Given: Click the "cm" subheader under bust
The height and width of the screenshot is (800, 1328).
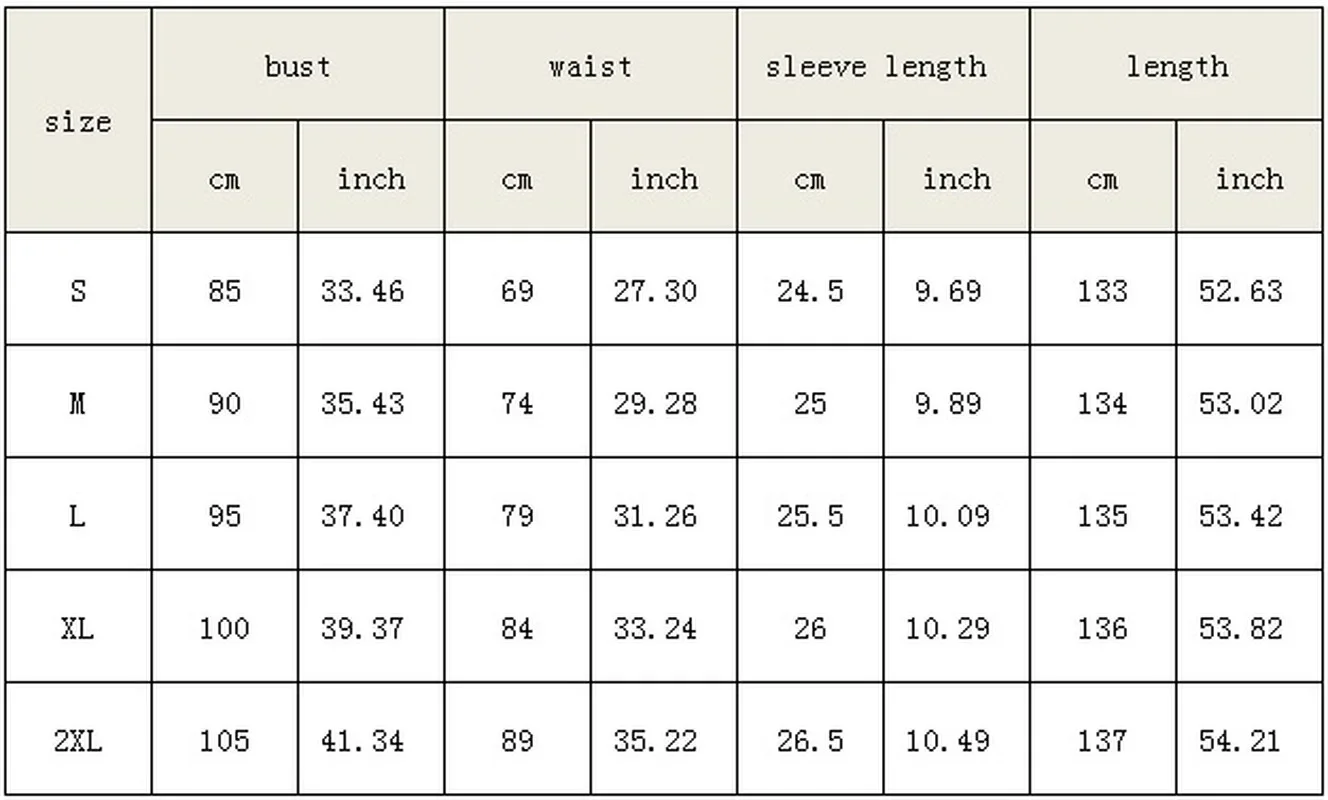Looking at the screenshot, I should [224, 179].
